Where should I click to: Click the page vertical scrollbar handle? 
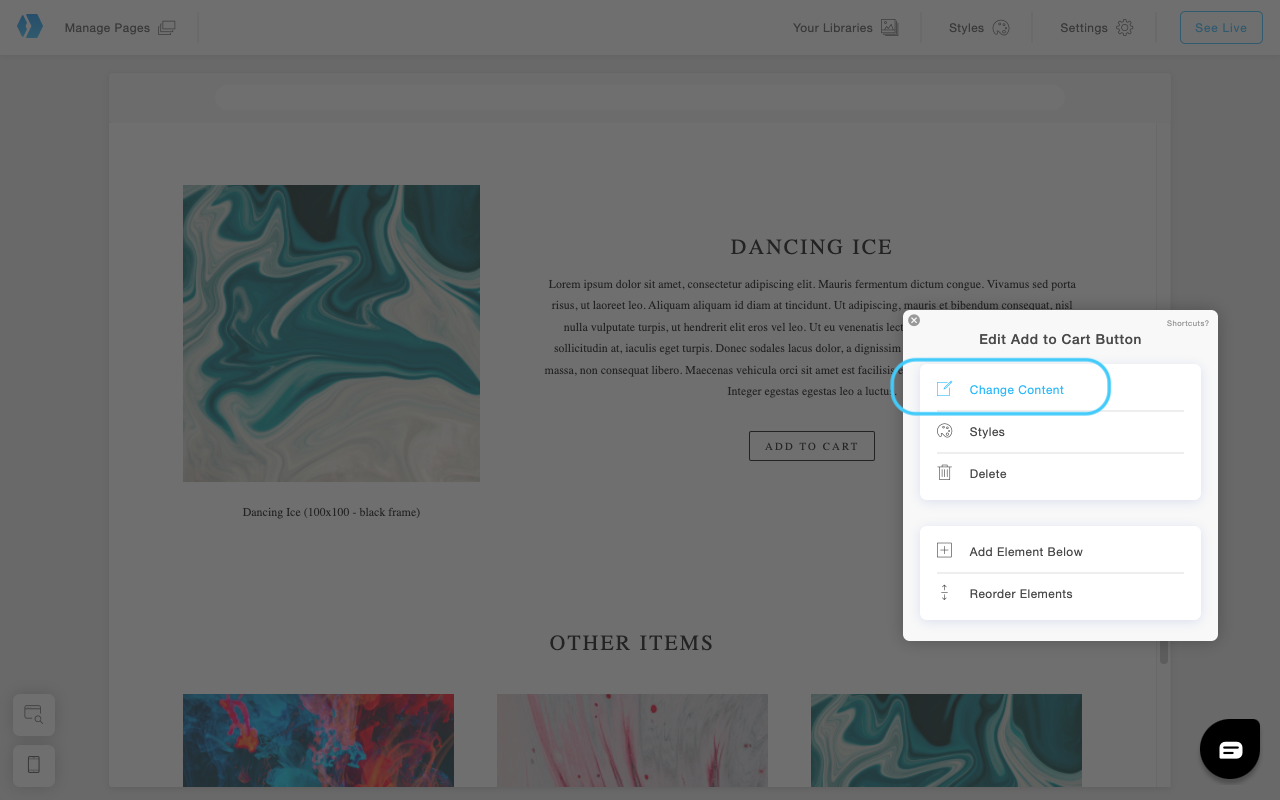point(1164,652)
